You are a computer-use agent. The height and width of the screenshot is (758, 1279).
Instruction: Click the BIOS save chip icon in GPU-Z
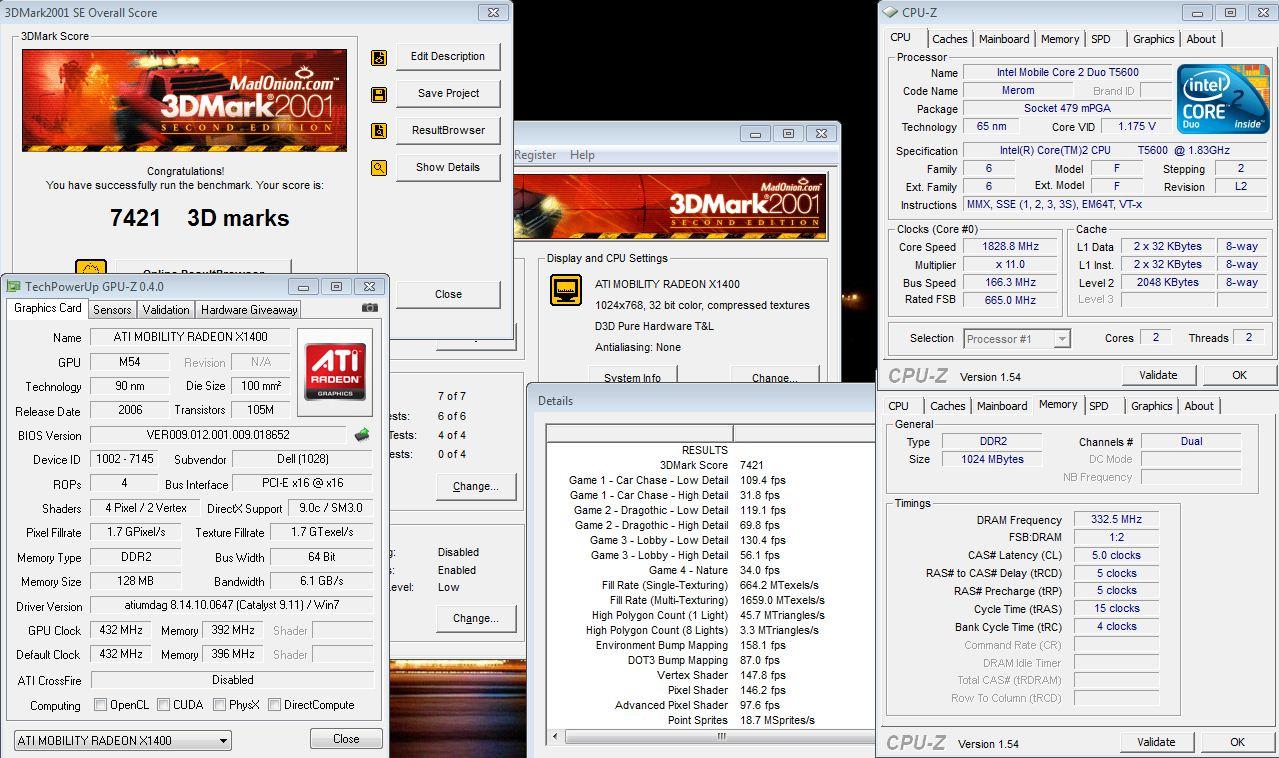click(x=362, y=435)
